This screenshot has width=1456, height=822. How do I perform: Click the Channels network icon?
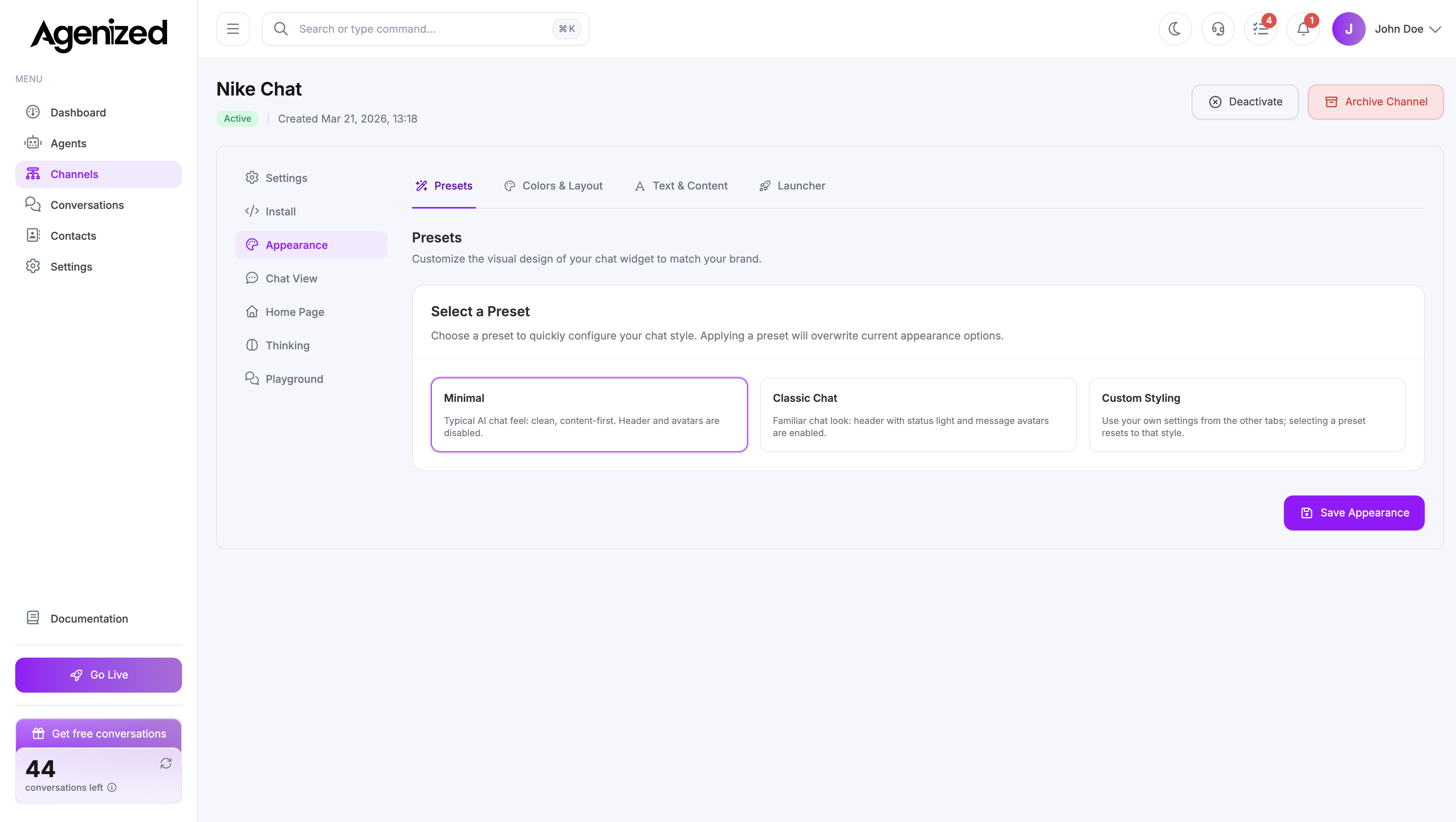pyautogui.click(x=33, y=174)
